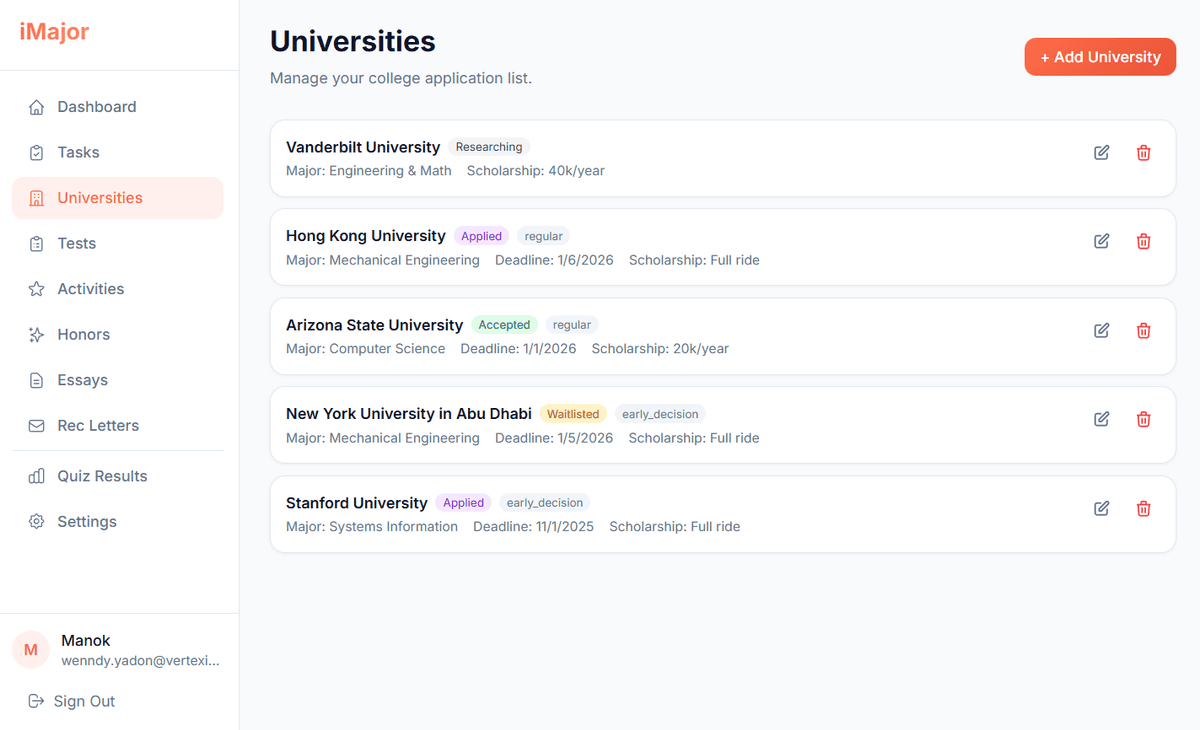
Task: Edit the Stanford University entry
Action: click(x=1101, y=508)
